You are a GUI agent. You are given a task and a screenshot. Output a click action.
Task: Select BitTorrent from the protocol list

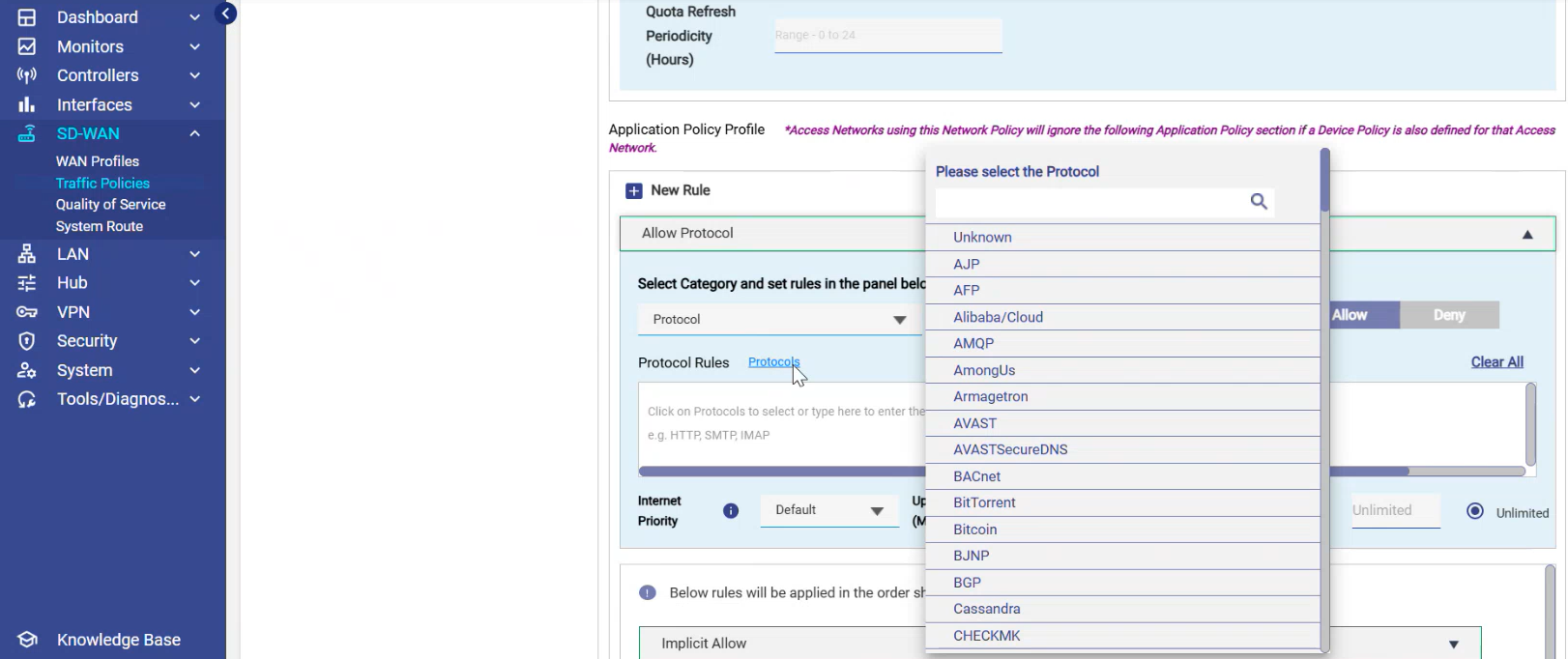coord(984,502)
